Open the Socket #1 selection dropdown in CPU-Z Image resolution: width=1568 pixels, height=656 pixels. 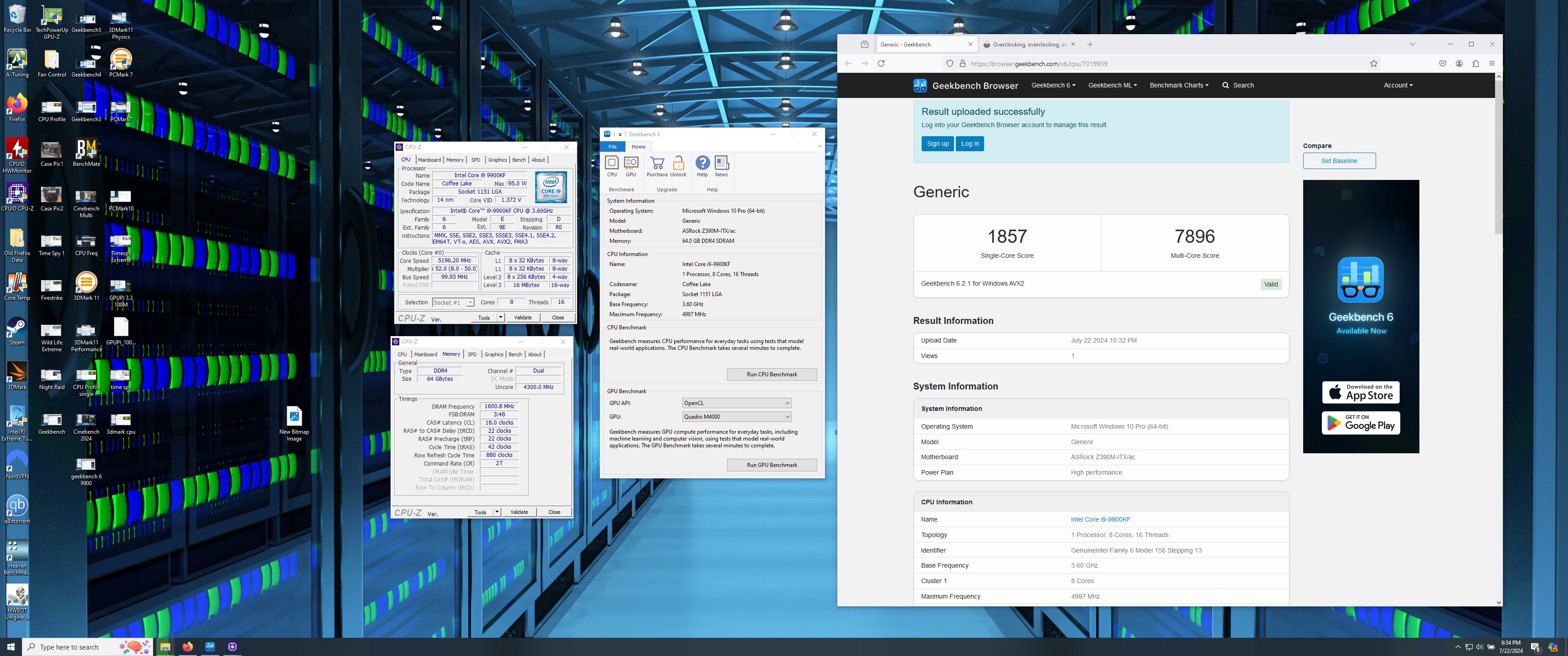click(453, 302)
